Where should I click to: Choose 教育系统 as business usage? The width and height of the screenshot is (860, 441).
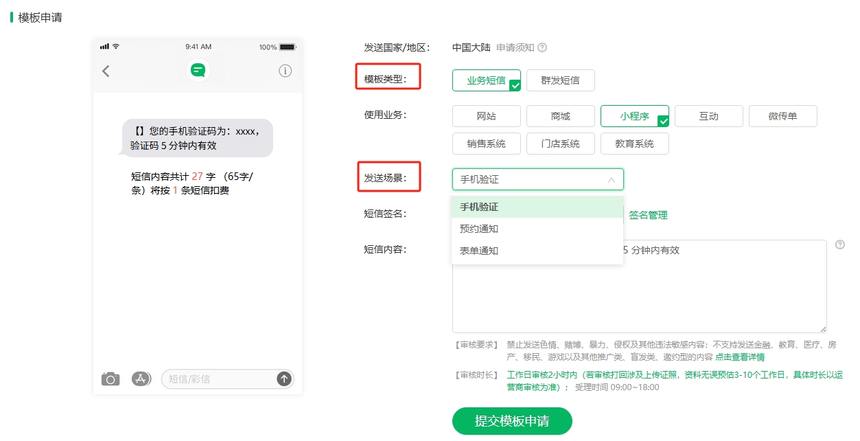635,144
